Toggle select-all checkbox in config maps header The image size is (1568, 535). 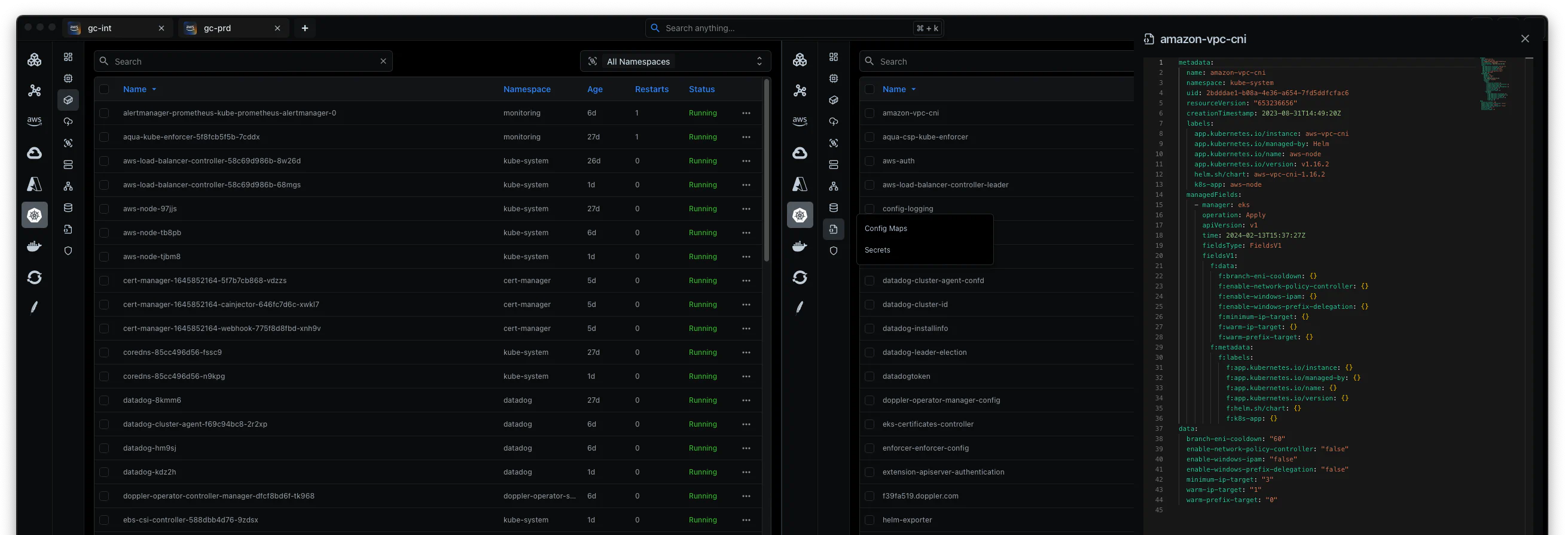point(870,89)
